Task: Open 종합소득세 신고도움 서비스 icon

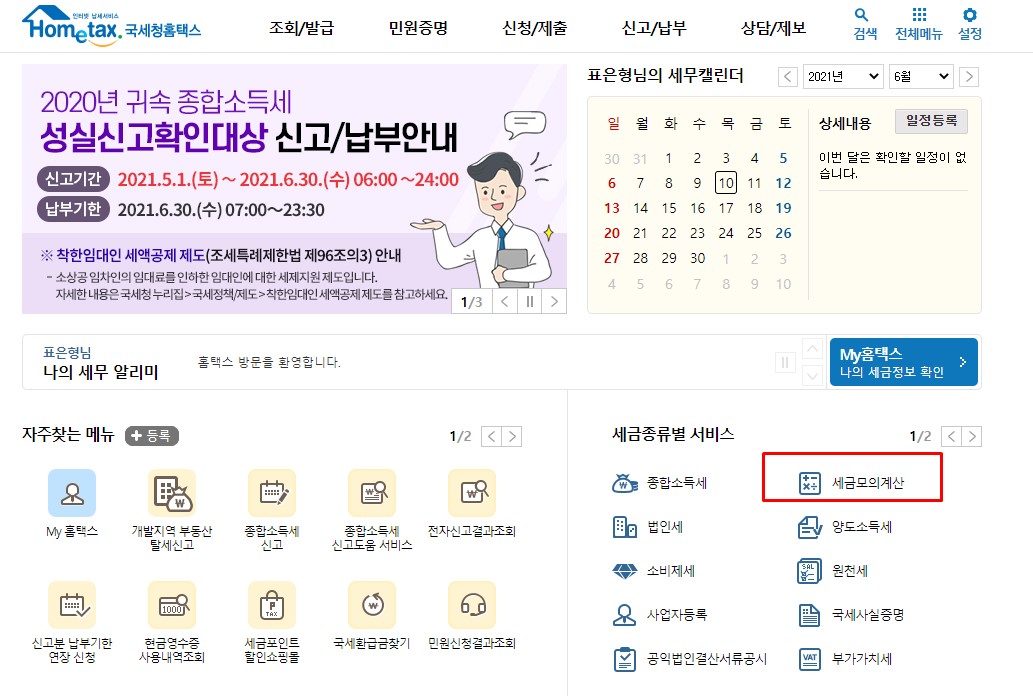Action: point(372,492)
